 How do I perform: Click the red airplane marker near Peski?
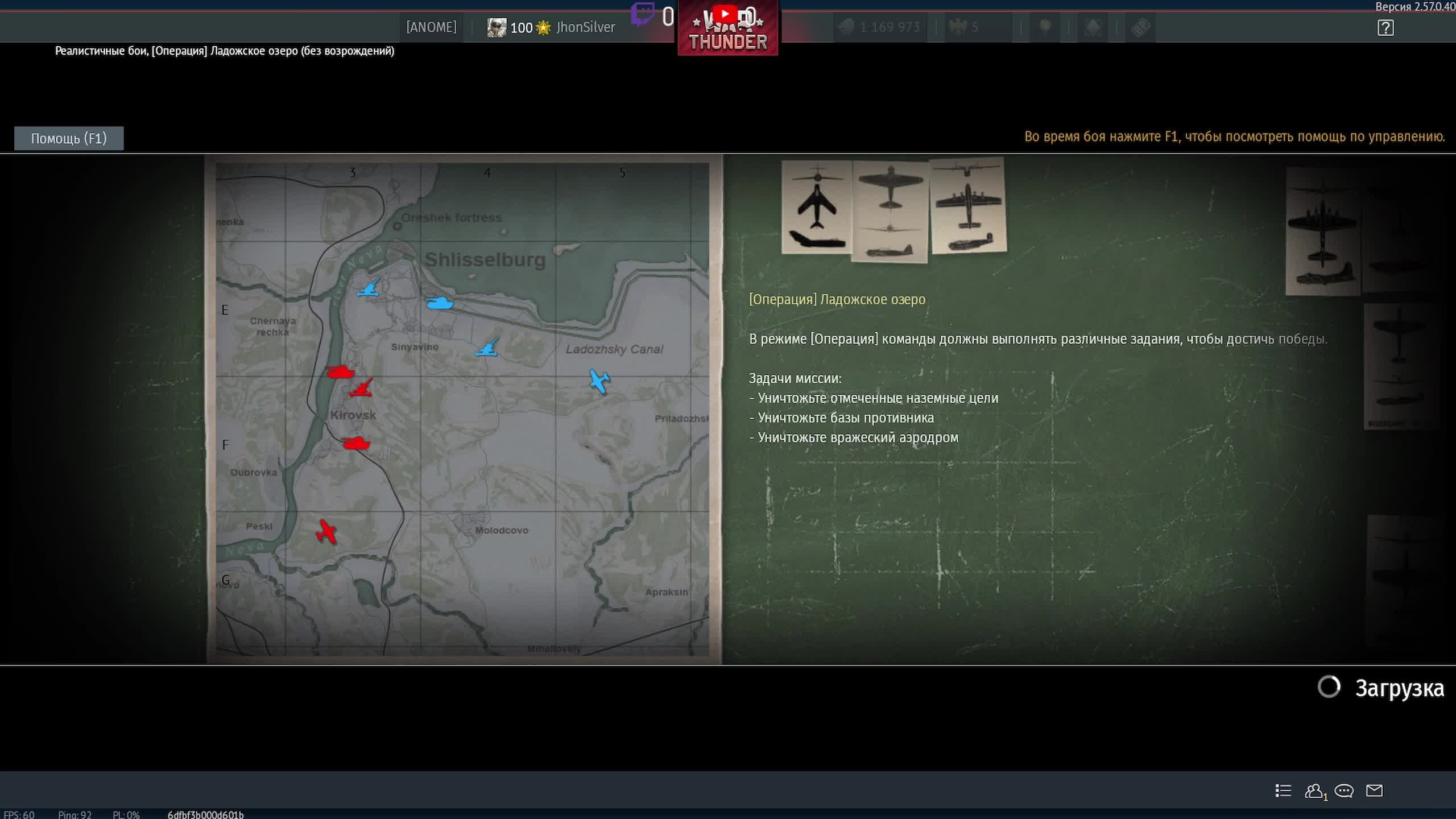(x=326, y=532)
